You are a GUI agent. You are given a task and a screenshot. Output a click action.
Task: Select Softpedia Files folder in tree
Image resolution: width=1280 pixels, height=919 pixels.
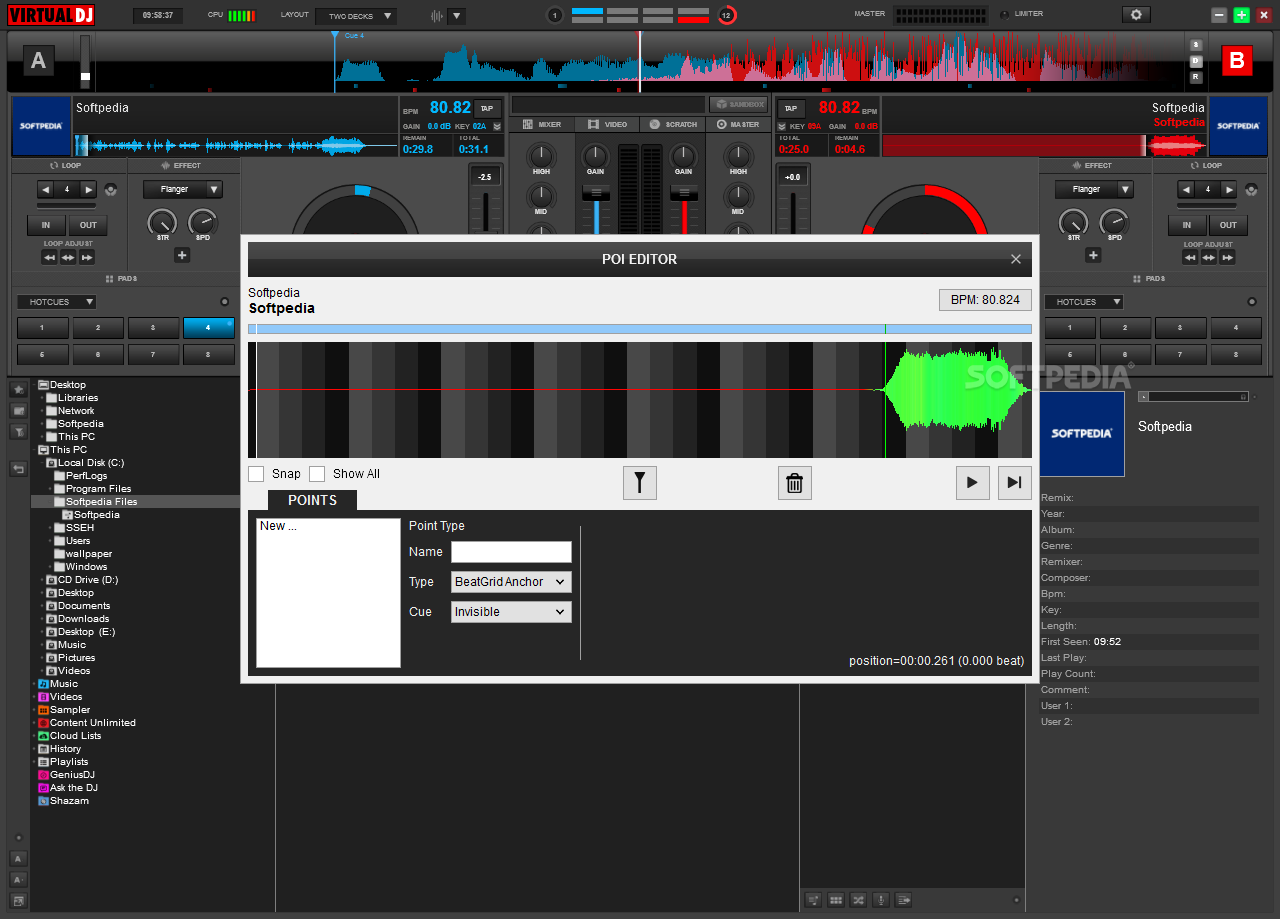[101, 502]
